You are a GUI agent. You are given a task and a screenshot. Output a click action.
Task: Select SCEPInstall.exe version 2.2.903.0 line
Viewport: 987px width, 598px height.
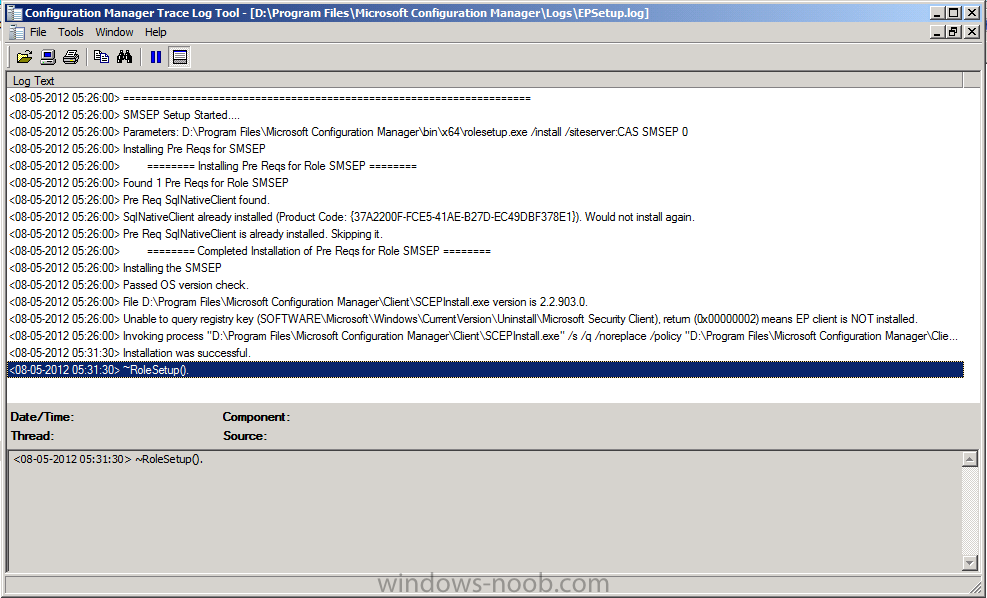[485, 302]
